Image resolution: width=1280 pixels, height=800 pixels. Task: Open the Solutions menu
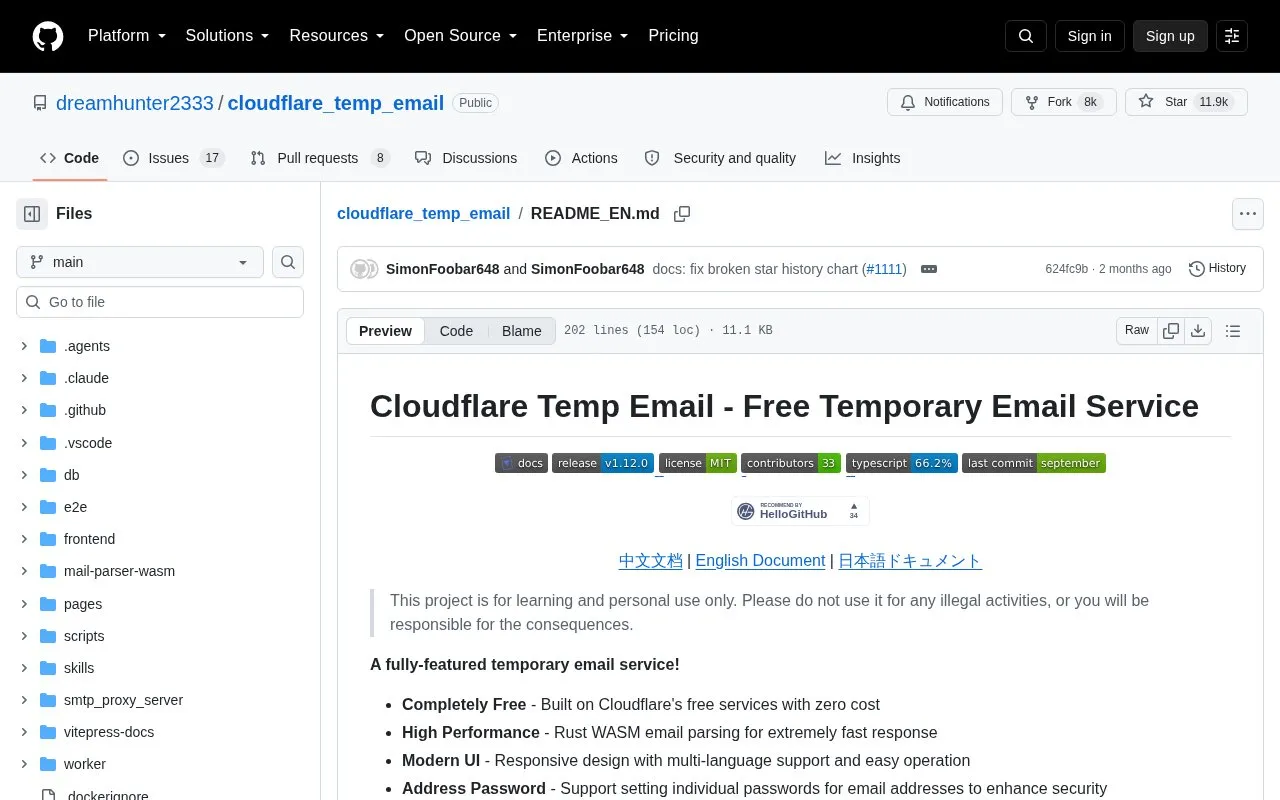point(228,36)
